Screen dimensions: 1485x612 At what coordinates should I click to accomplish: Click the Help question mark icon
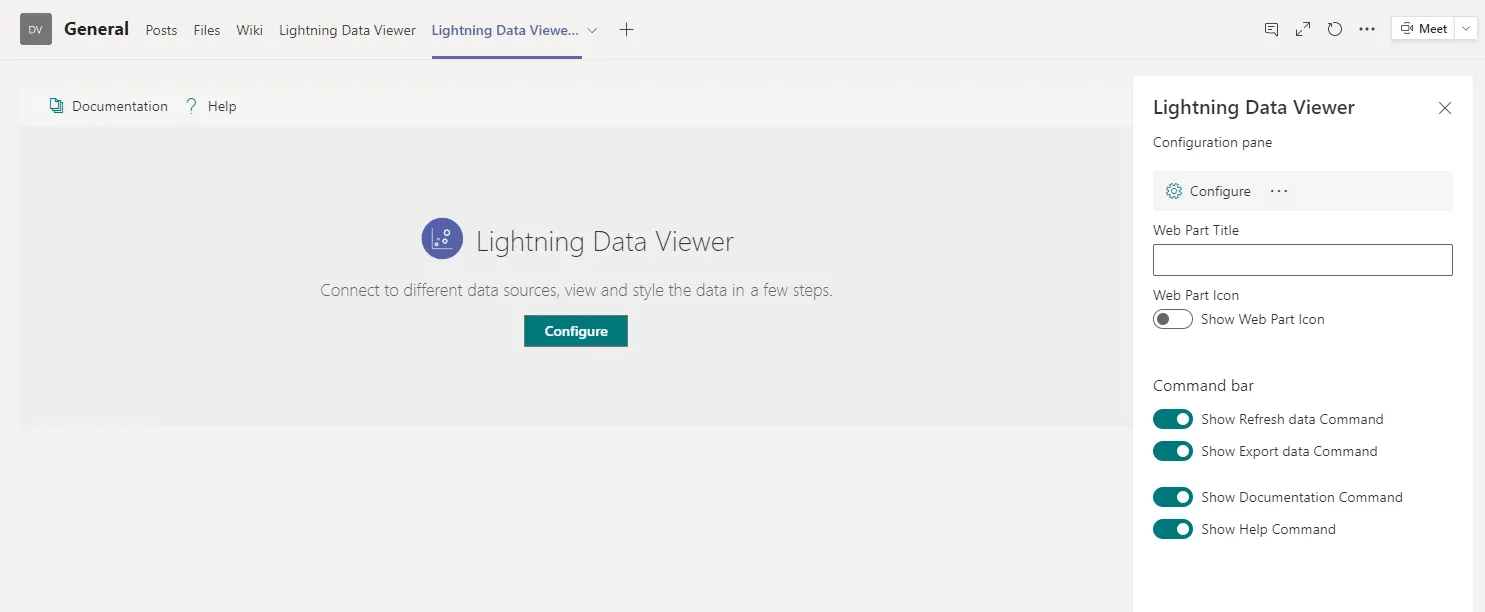190,105
